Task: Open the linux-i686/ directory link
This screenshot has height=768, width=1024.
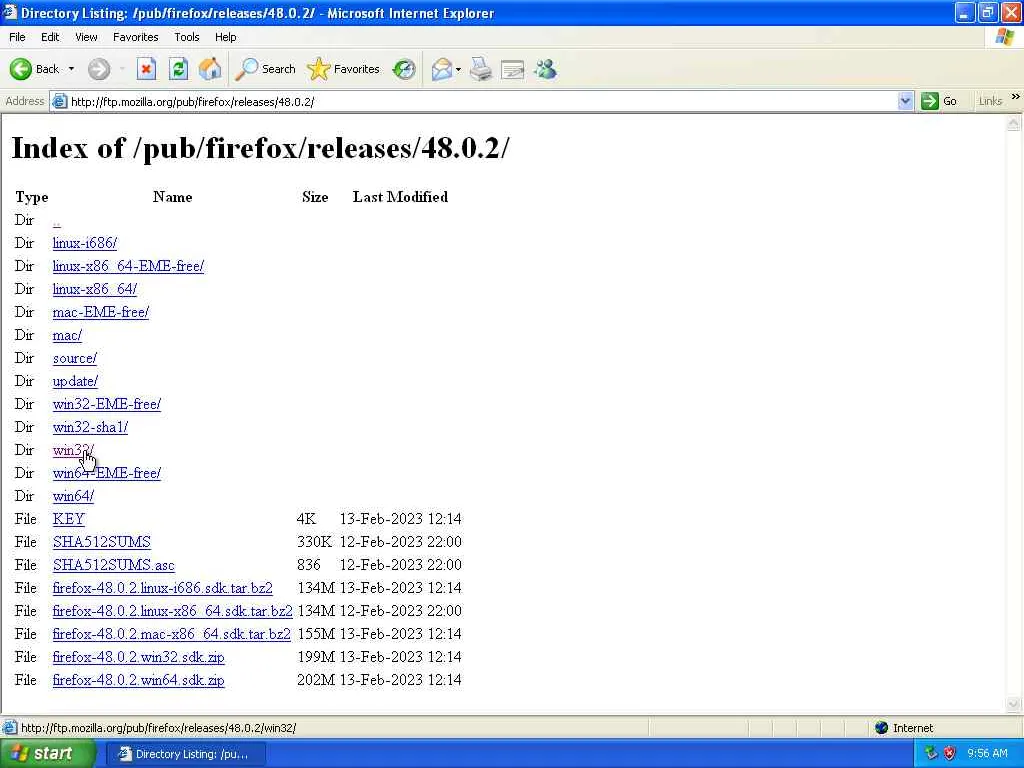Action: 85,244
